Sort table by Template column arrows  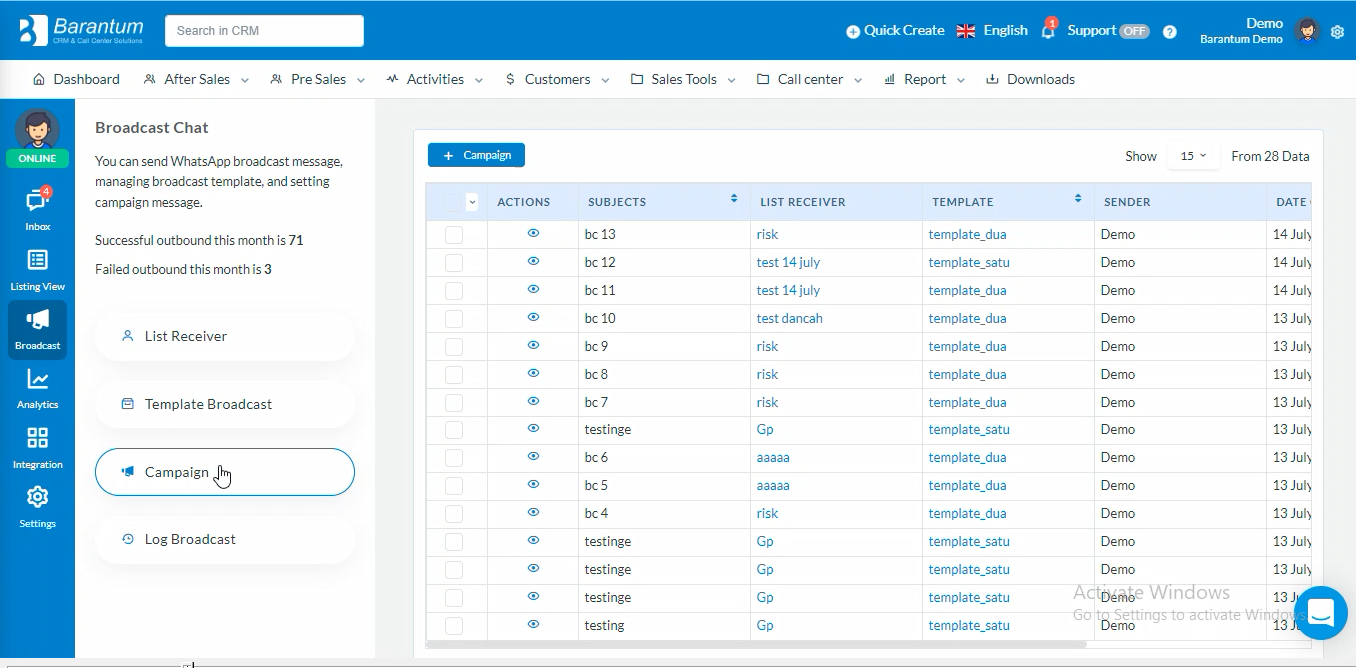[1078, 199]
